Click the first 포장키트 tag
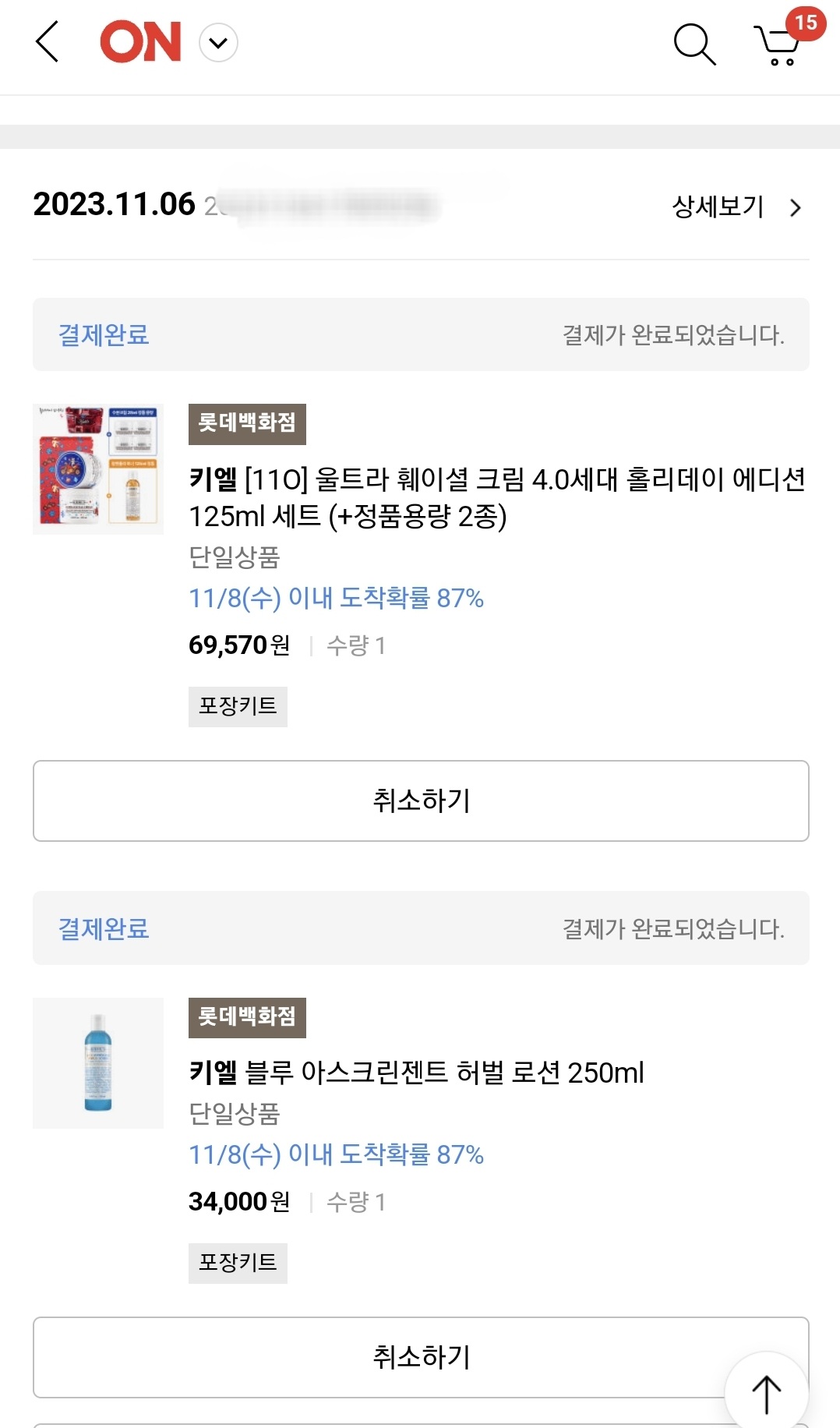This screenshot has width=840, height=1428. [238, 706]
